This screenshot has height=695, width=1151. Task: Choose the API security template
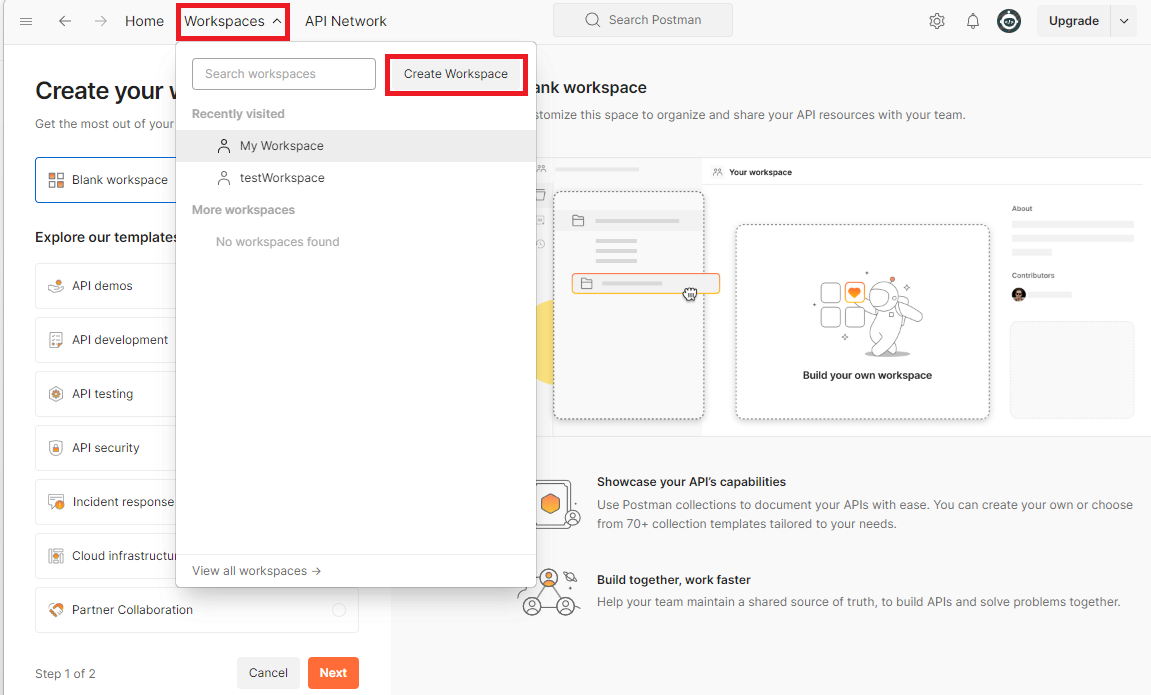click(106, 448)
